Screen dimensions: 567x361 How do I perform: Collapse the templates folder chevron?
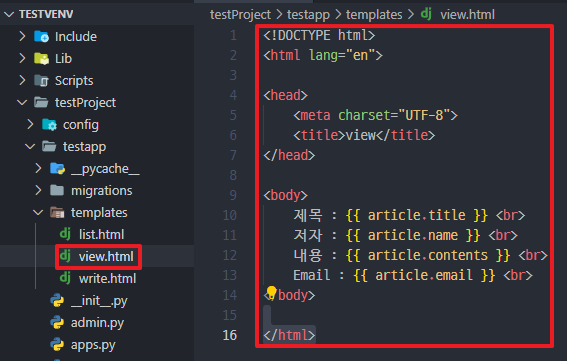coord(38,213)
